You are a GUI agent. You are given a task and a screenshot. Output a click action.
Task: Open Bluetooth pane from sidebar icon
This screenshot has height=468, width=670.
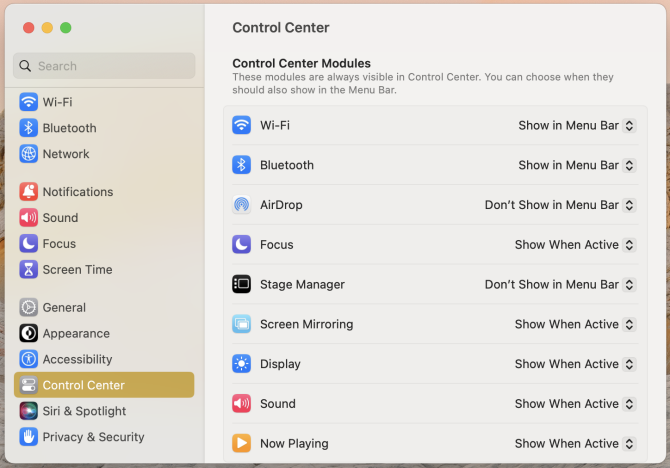tap(29, 128)
